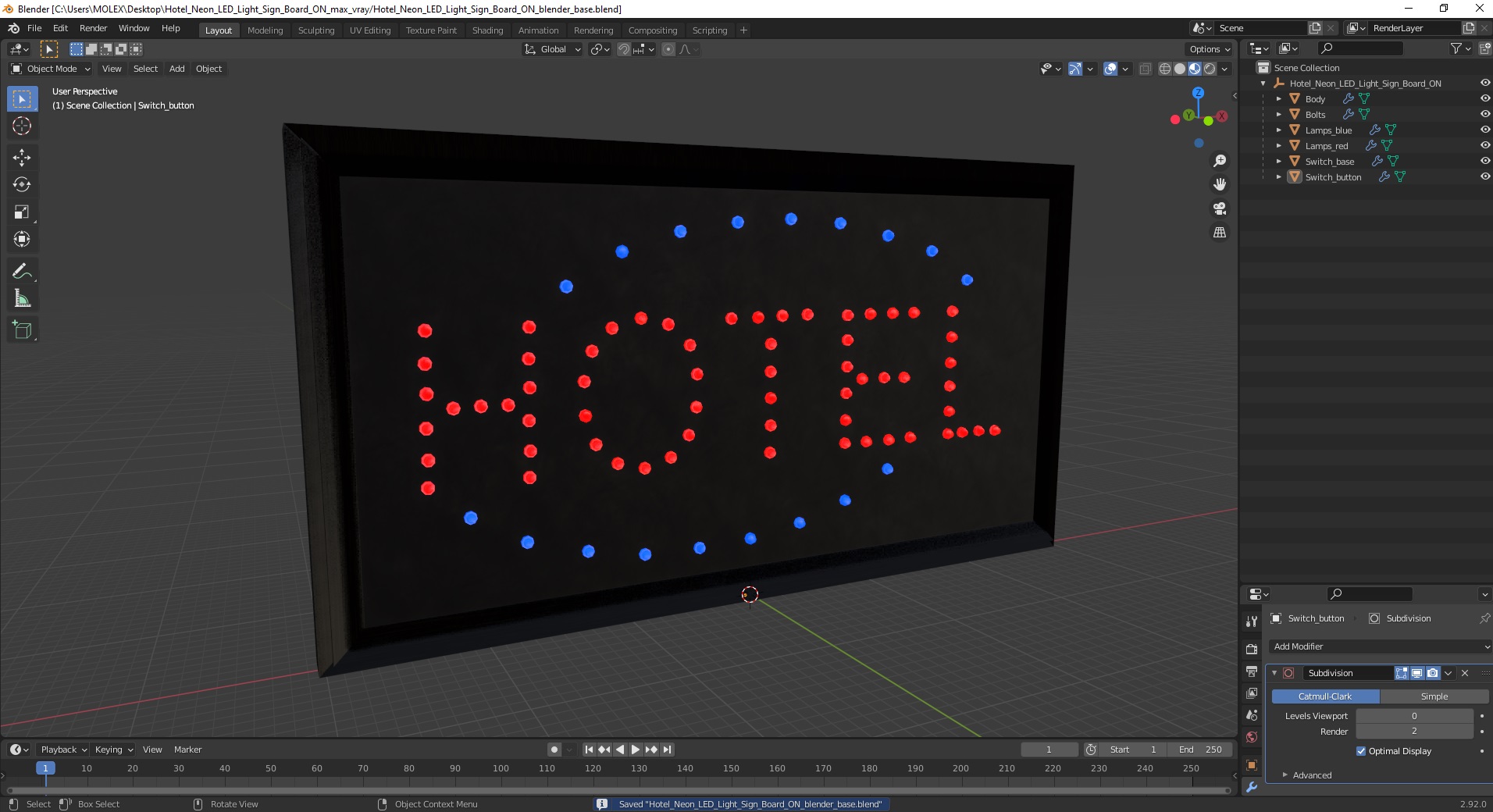Collapse the Hotel_Neon_LED_Light_Sign_Board_ON collection
Screen dimensions: 1493x812
pos(1263,83)
